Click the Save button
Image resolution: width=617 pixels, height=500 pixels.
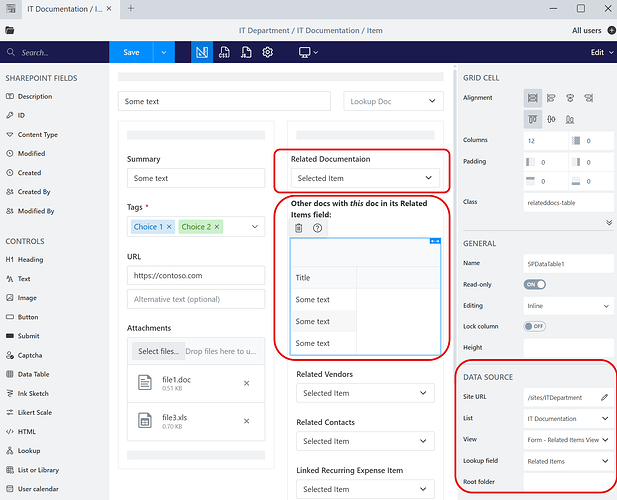pyautogui.click(x=131, y=52)
